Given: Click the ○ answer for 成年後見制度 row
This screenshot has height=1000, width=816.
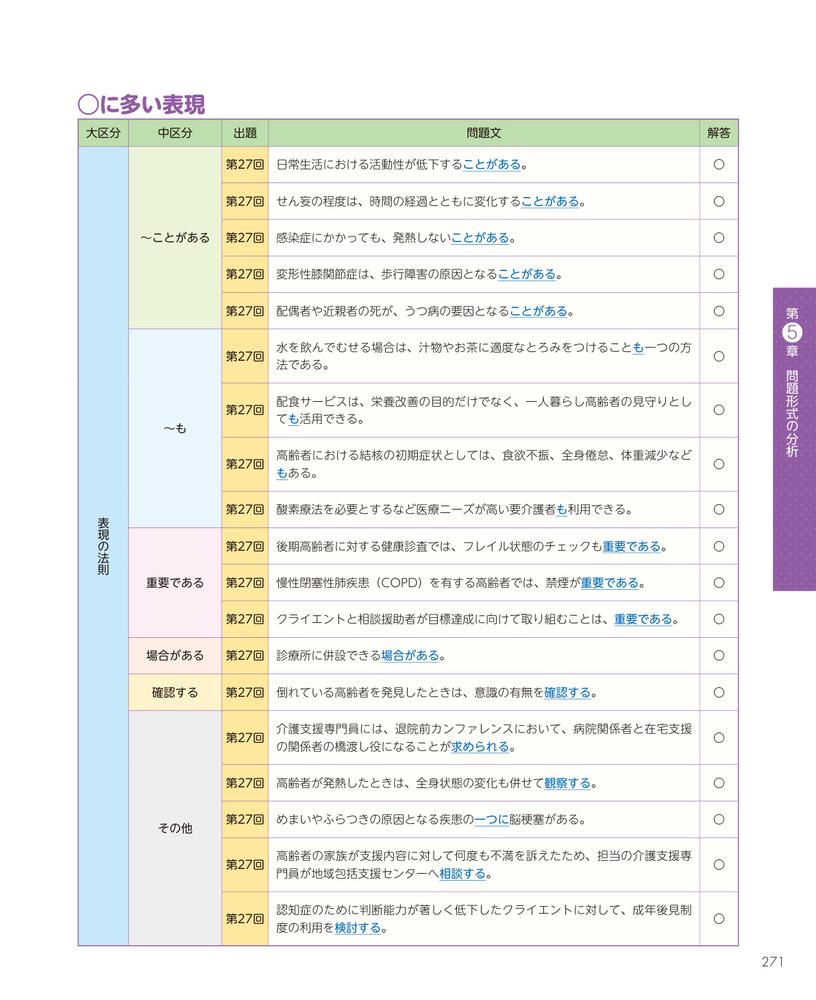Looking at the screenshot, I should click(x=719, y=919).
